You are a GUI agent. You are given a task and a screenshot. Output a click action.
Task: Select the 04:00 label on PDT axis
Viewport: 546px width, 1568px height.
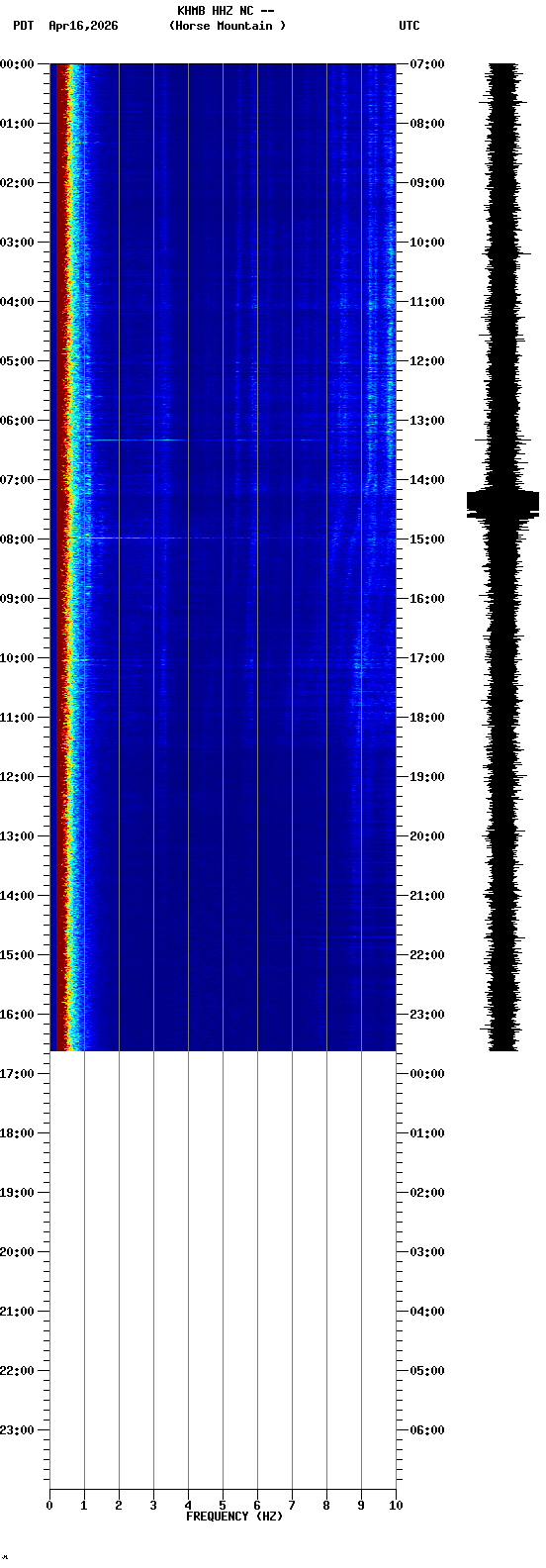[x=17, y=302]
